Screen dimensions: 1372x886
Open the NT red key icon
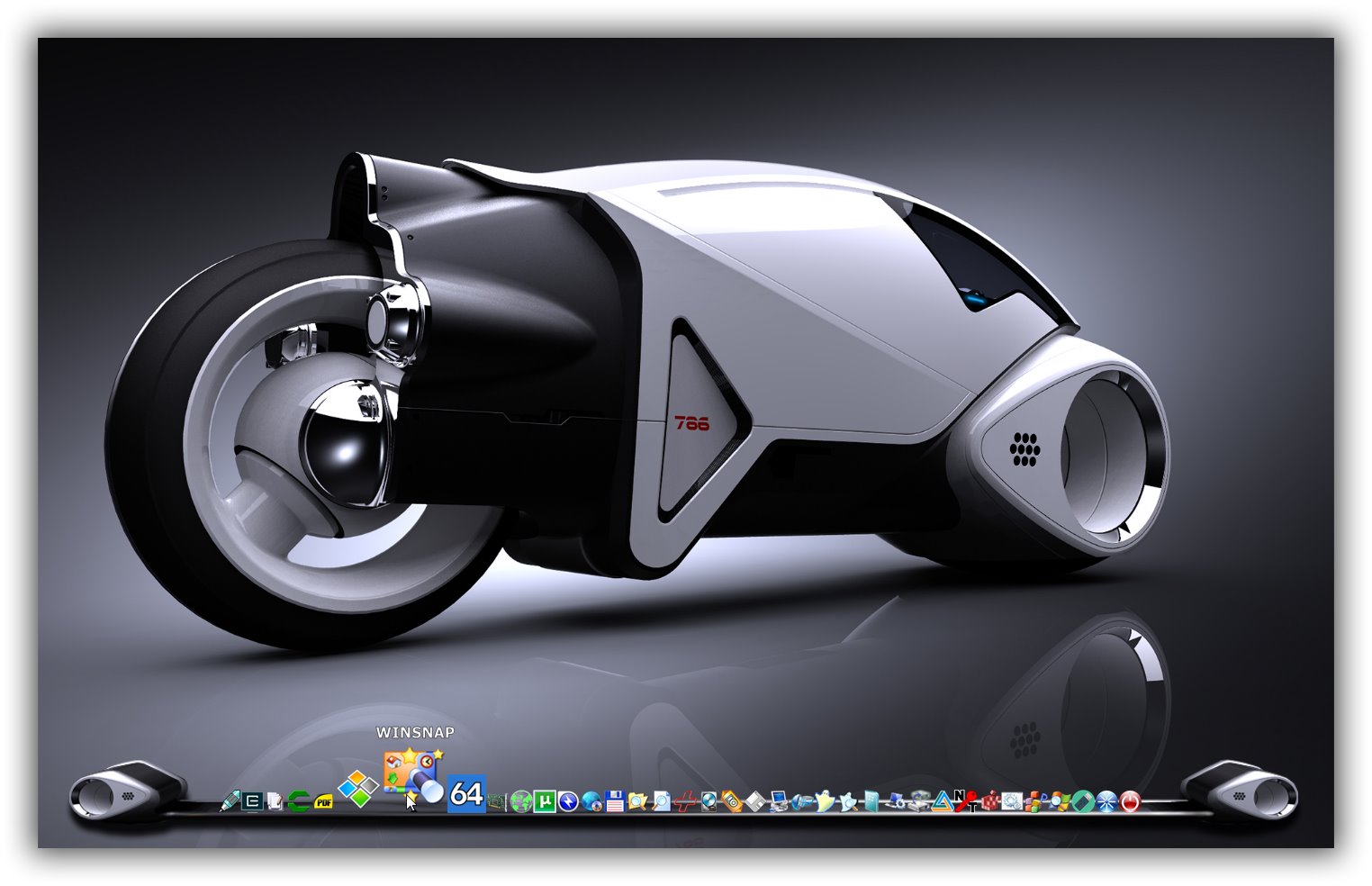[966, 800]
